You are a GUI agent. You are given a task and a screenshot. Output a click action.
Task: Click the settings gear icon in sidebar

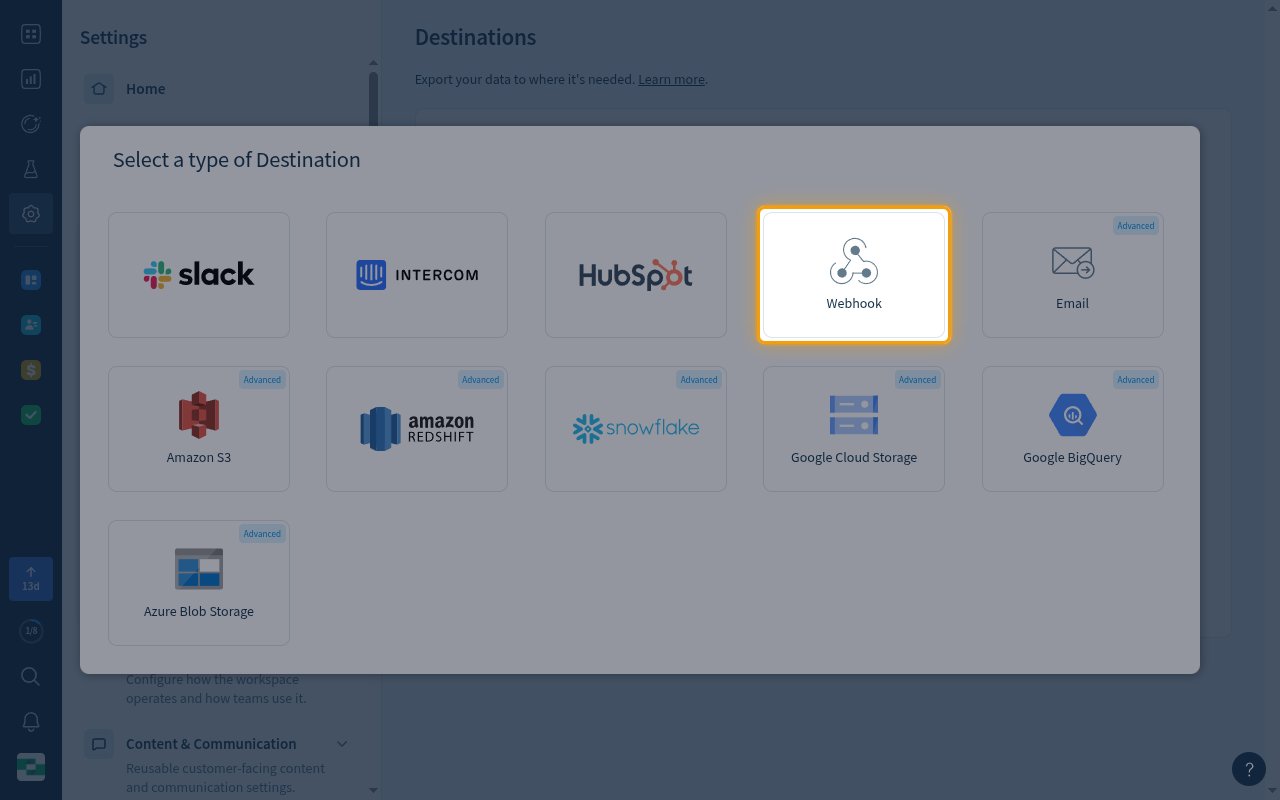pos(31,214)
